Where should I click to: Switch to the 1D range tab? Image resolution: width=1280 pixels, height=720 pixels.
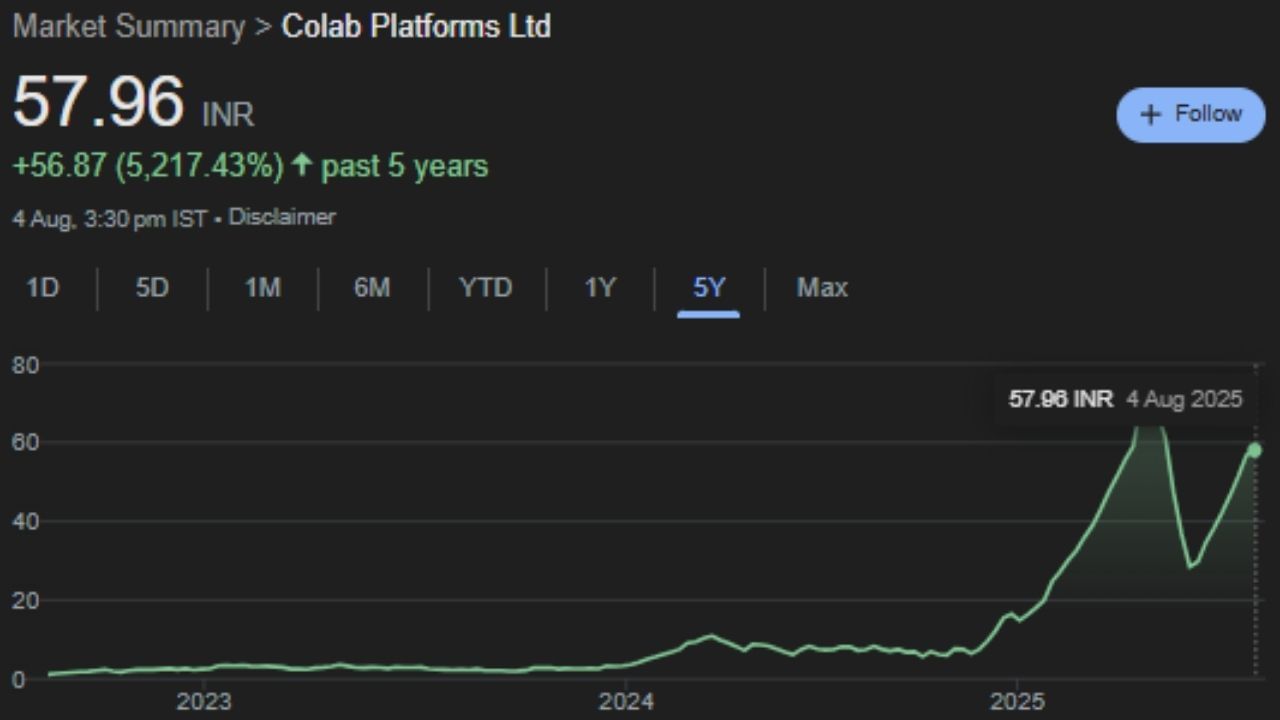tap(43, 288)
